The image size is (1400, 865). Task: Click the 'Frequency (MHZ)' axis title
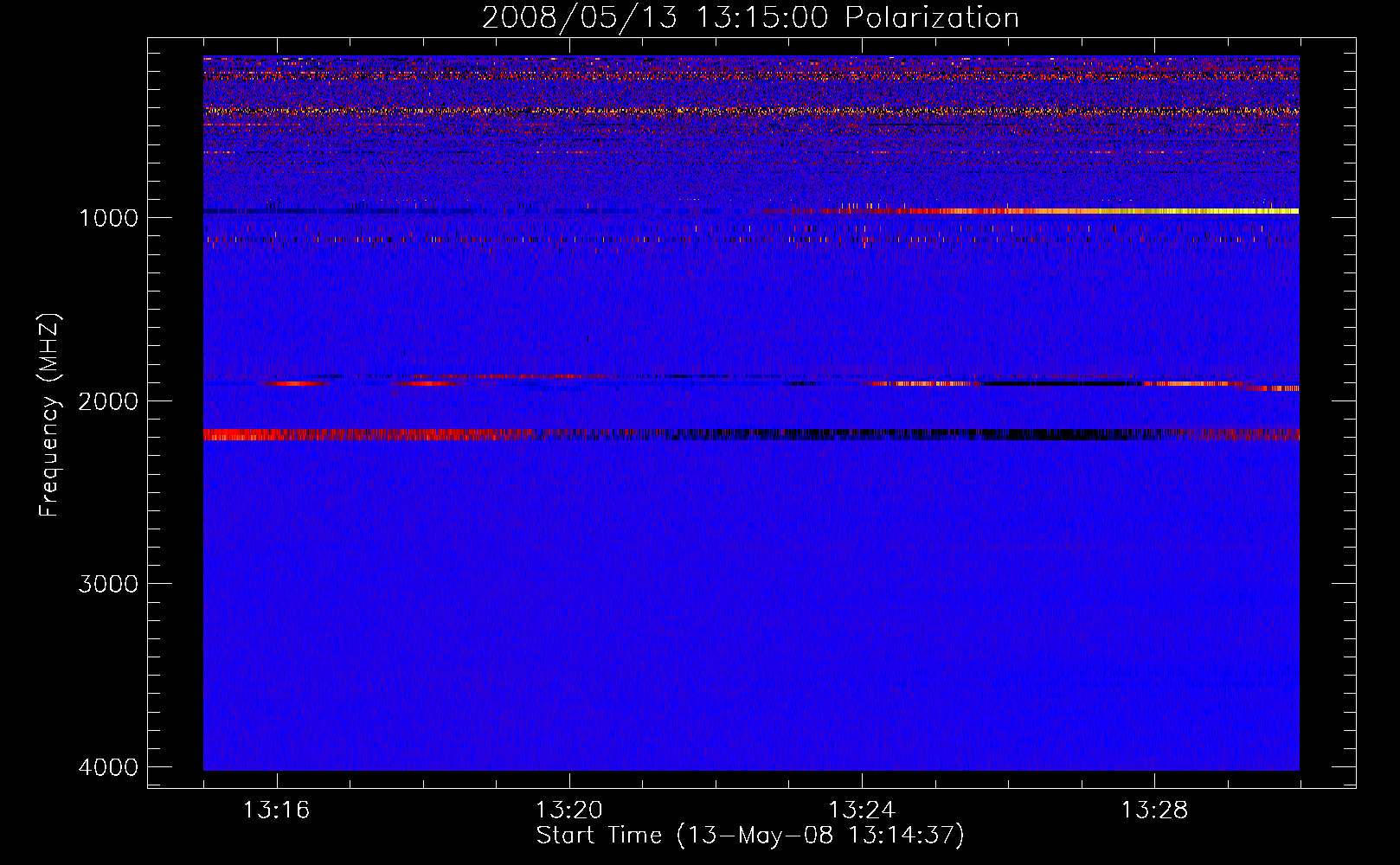(50, 415)
